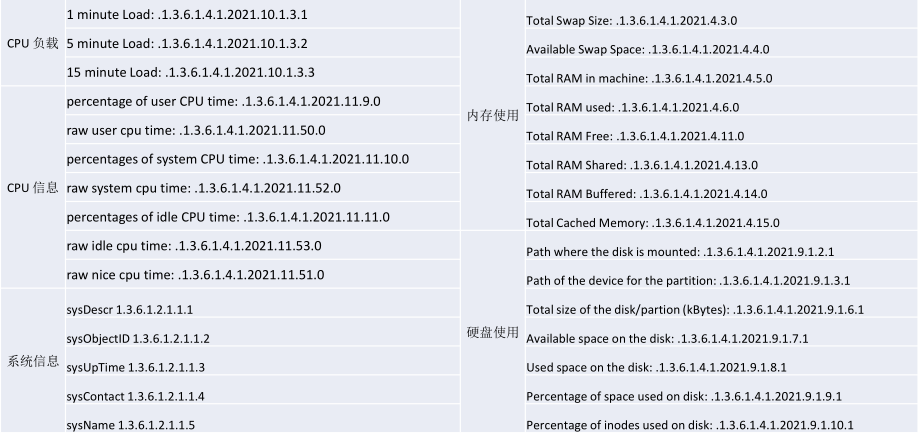Select the 内存使用 category label
The height and width of the screenshot is (437, 918).
[x=492, y=116]
